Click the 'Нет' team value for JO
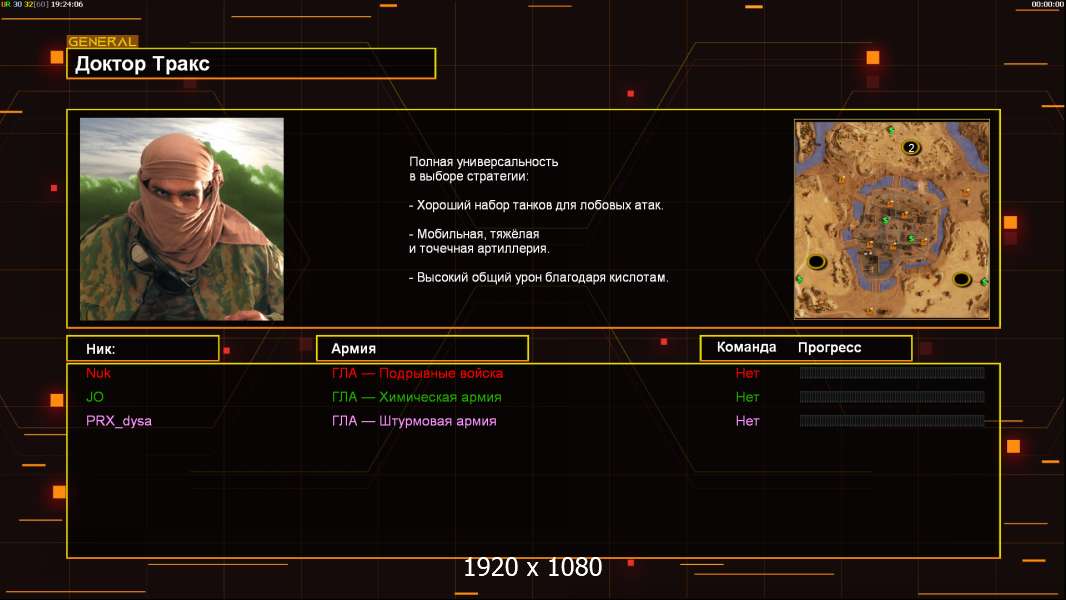 [747, 397]
